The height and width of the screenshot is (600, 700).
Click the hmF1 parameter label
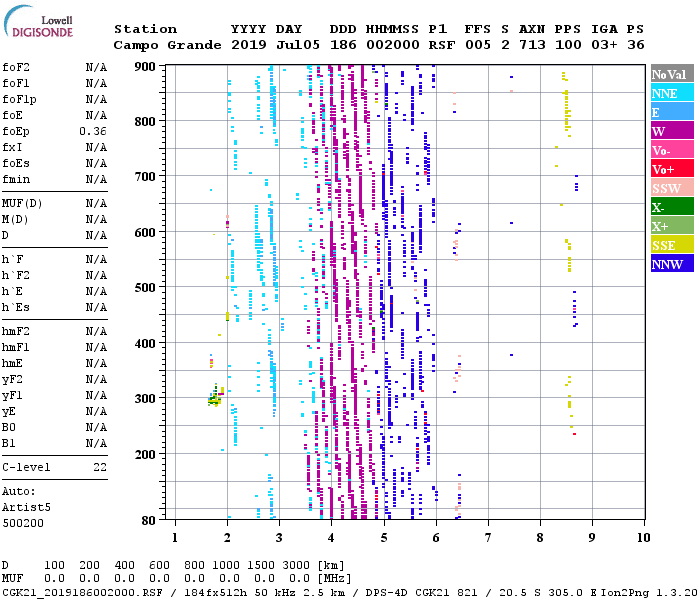point(16,347)
